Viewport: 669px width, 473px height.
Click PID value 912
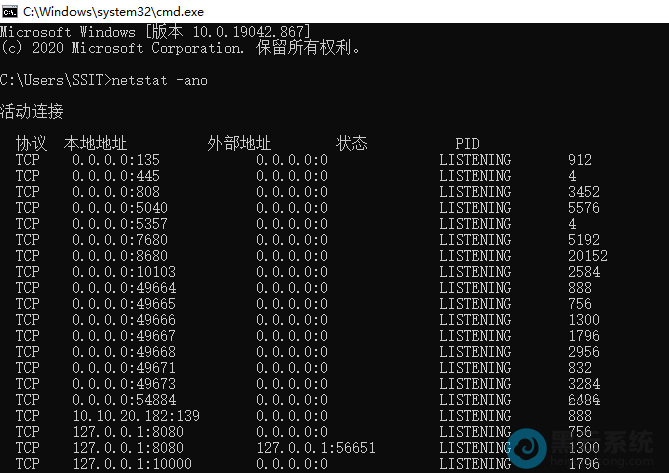coord(580,160)
